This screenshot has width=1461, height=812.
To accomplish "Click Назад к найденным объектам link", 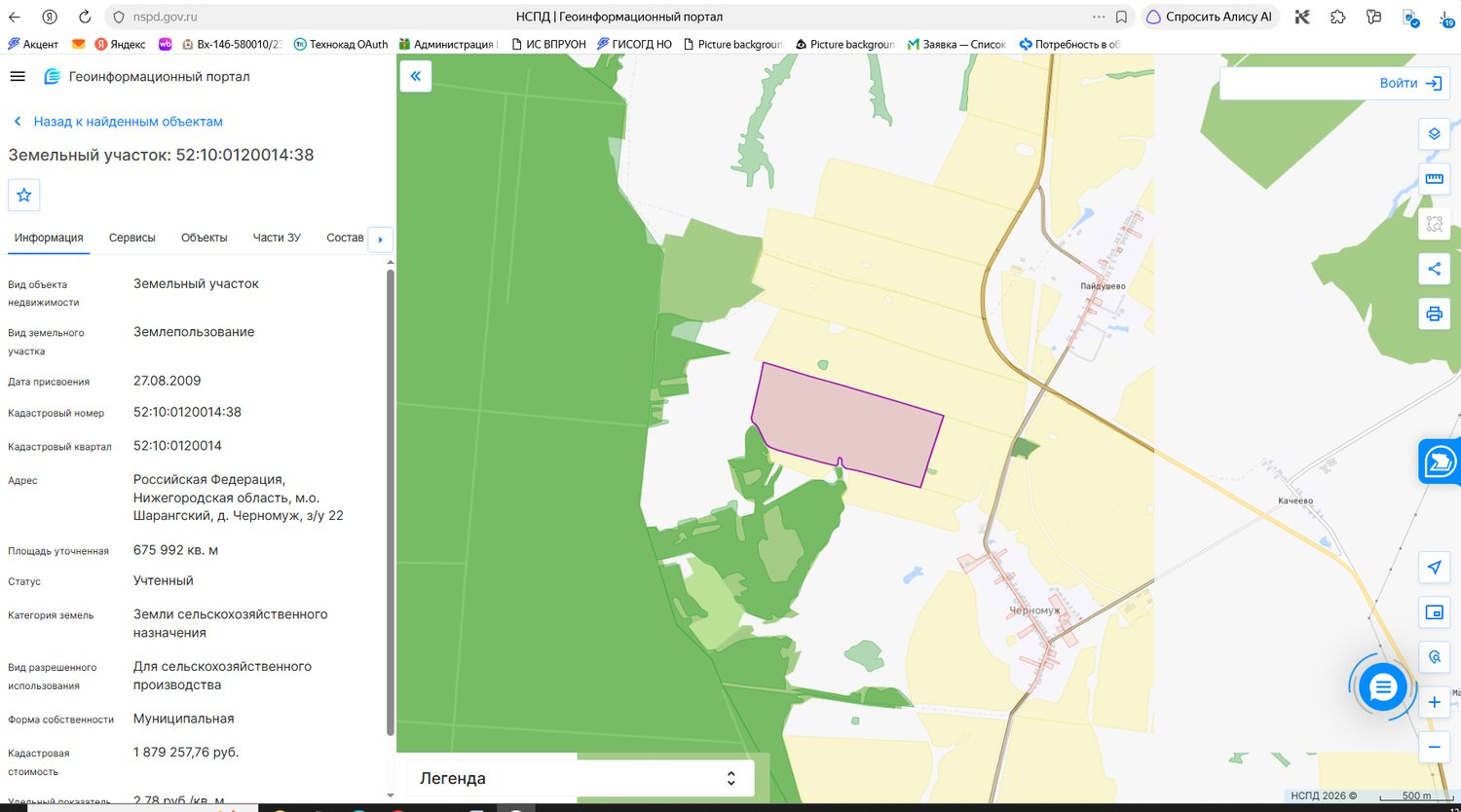I will coord(118,122).
